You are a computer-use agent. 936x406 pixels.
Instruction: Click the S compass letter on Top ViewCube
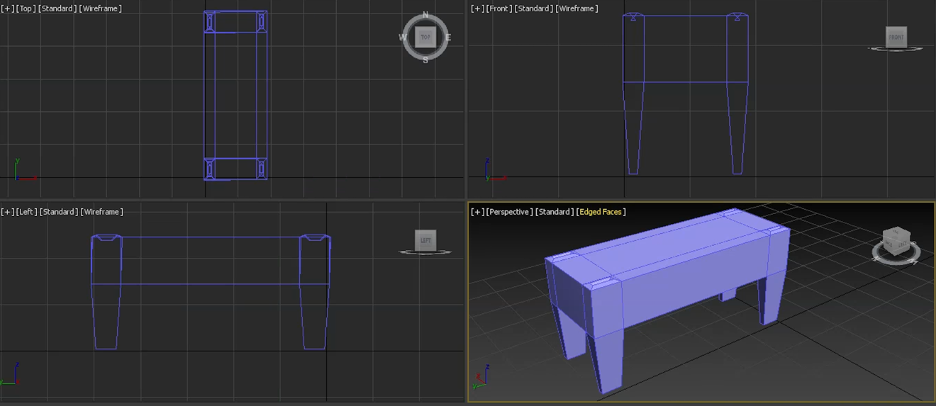coord(426,60)
